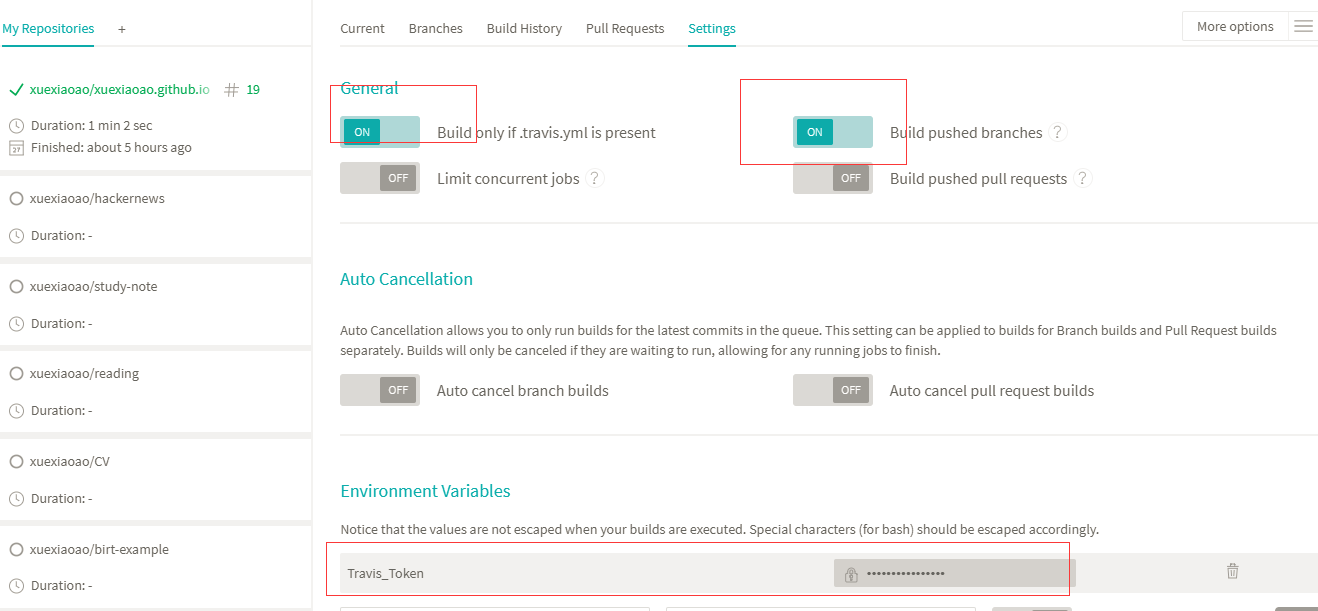Switch to the Build History tab

coord(524,28)
